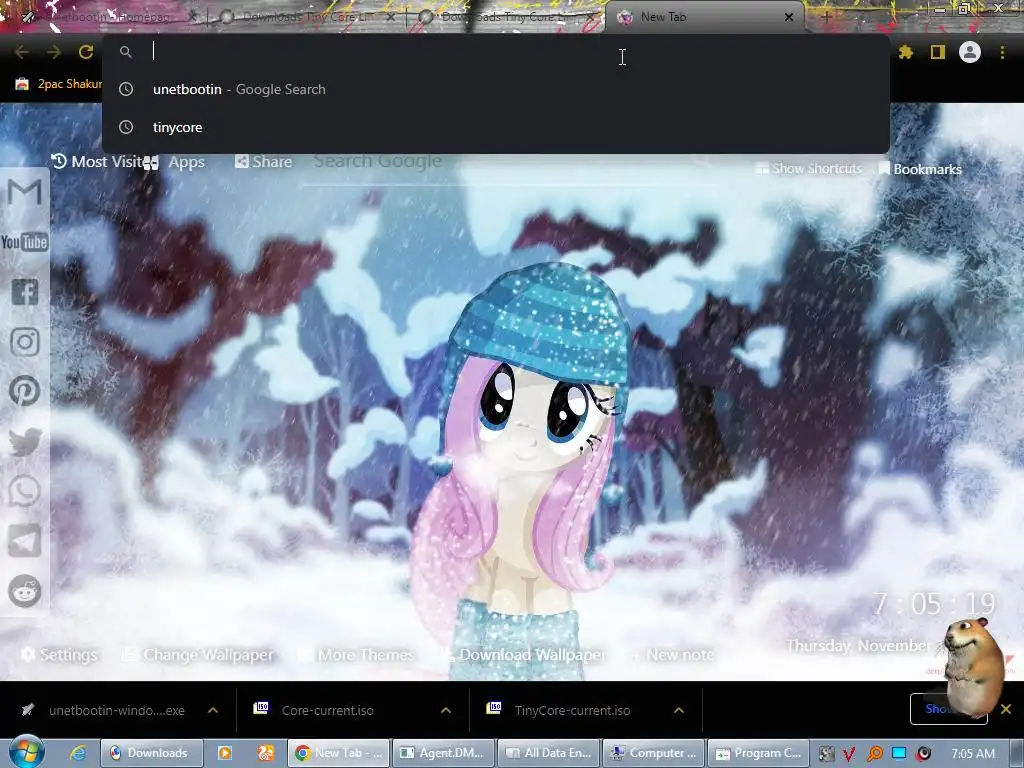Open new tab Settings
1024x768 pixels.
tap(59, 654)
